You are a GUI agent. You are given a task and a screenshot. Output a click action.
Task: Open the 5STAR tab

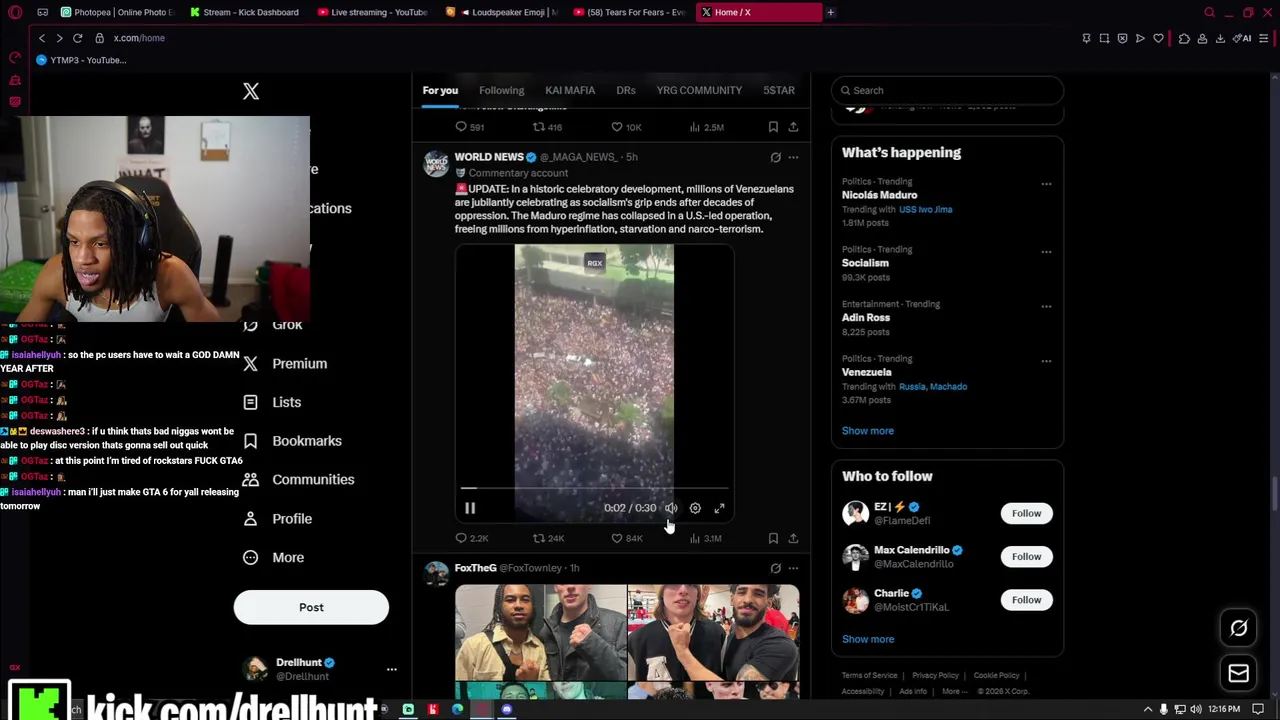779,90
